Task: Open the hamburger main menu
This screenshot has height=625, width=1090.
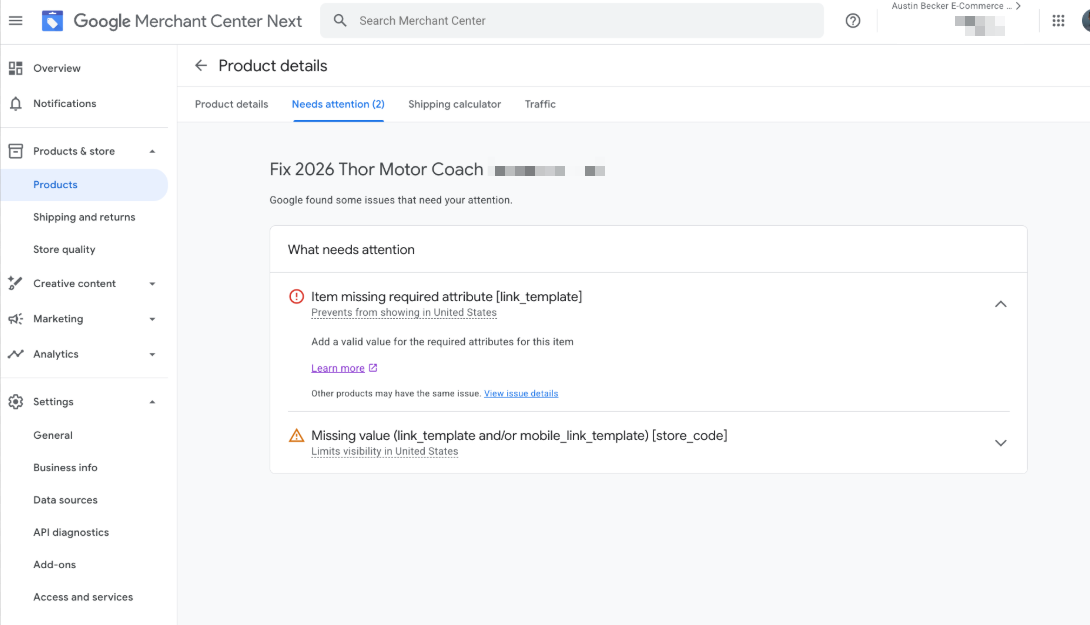Action: click(x=15, y=21)
